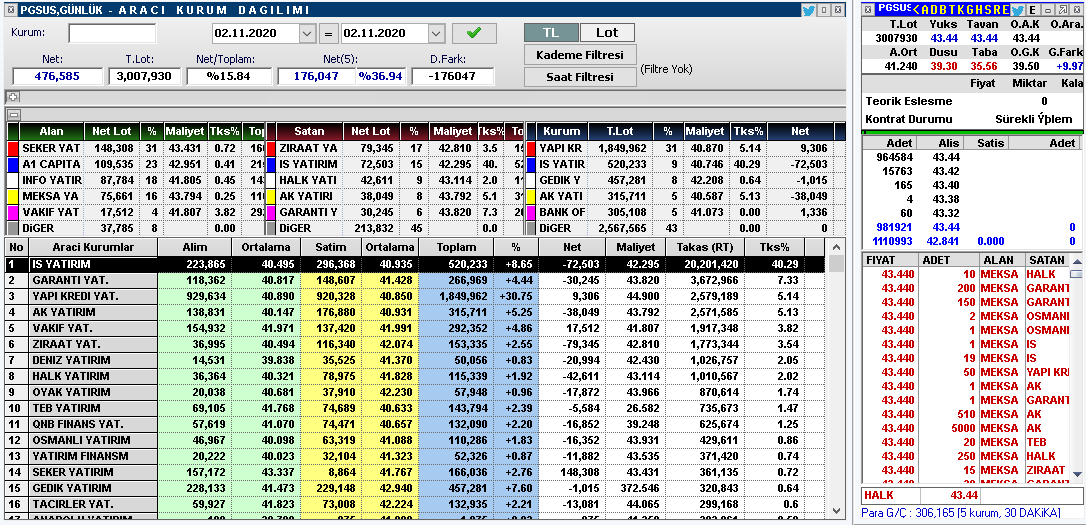Click the boxed E button in quote window title bar
1086x525 pixels.
[x=1033, y=10]
